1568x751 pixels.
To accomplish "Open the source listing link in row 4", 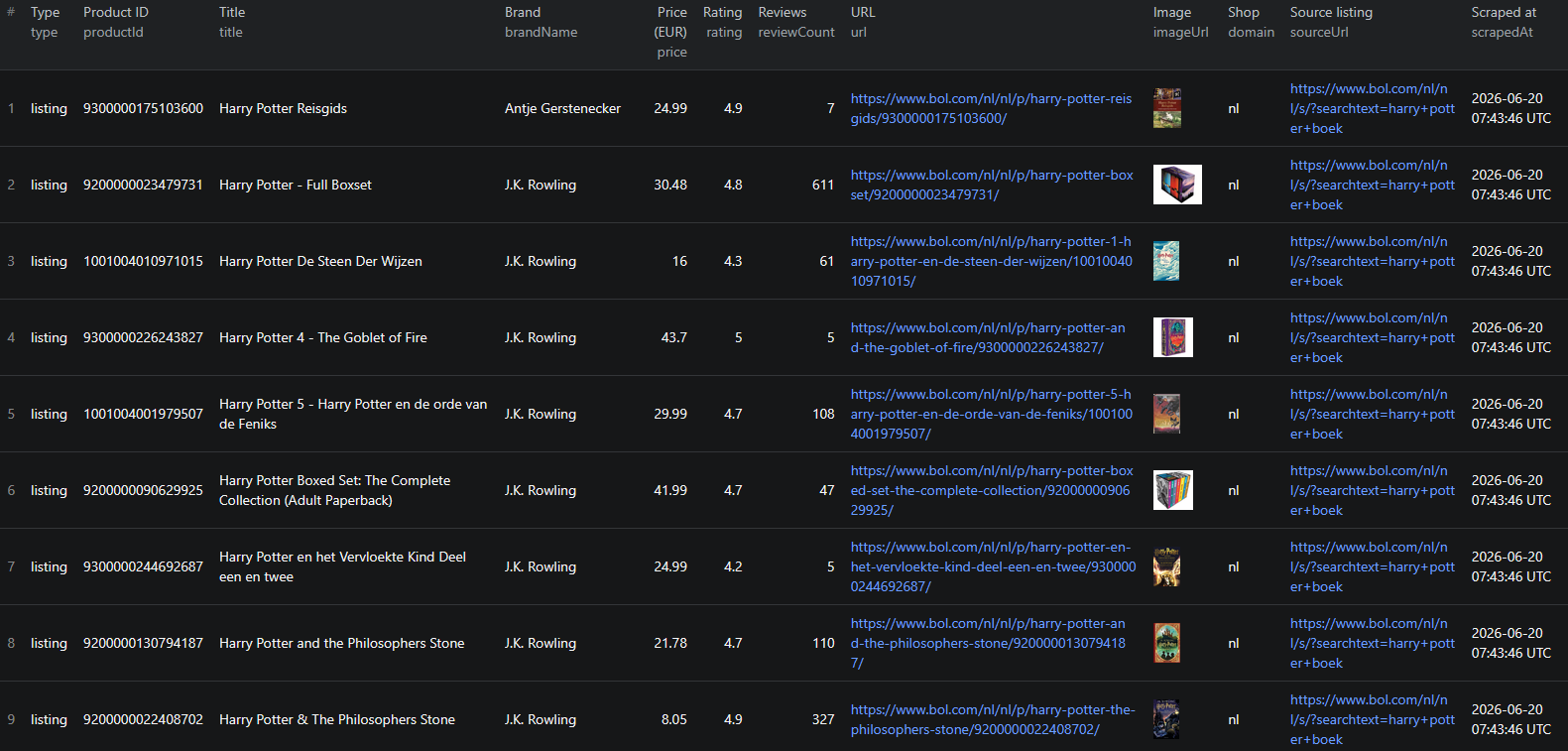I will tap(1373, 337).
